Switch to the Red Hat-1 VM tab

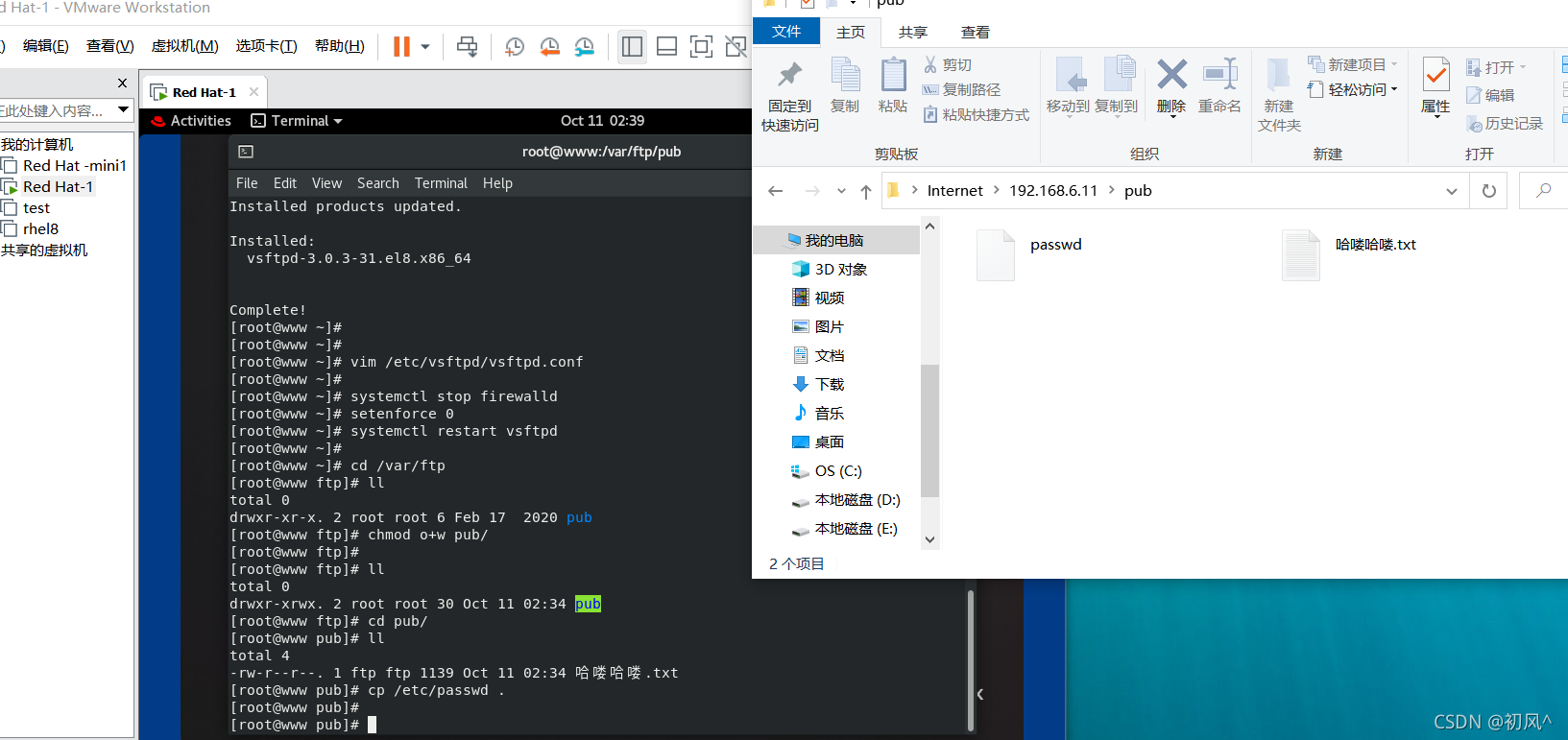point(204,92)
